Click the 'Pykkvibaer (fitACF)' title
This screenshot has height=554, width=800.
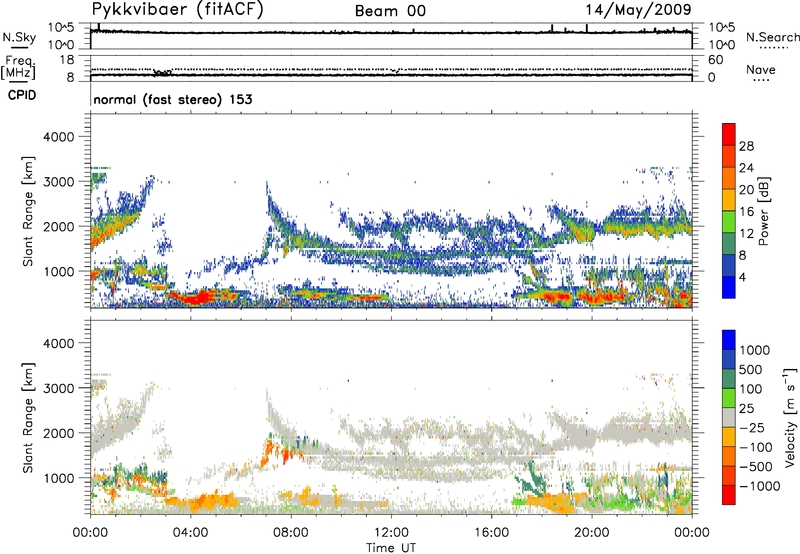(178, 10)
